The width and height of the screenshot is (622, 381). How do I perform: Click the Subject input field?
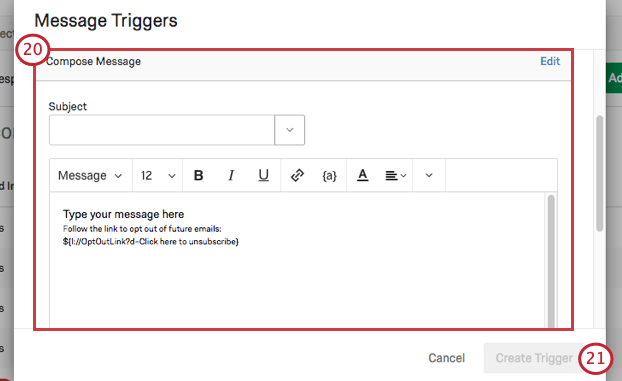pos(162,130)
